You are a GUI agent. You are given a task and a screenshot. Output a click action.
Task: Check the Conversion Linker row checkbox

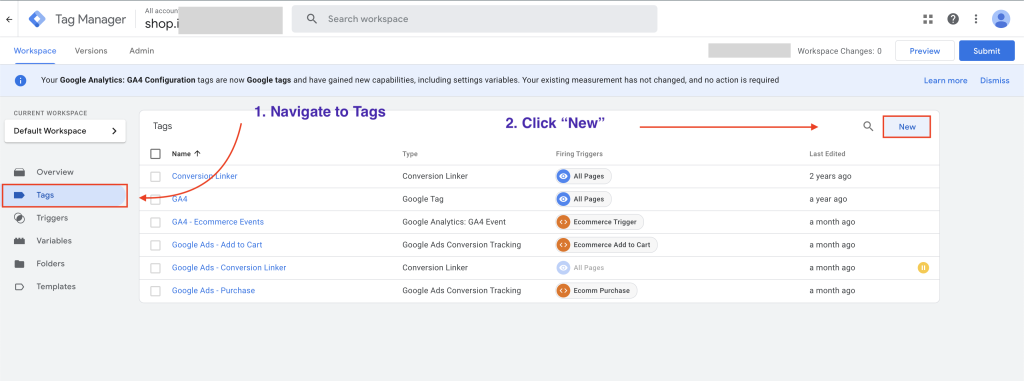[155, 176]
